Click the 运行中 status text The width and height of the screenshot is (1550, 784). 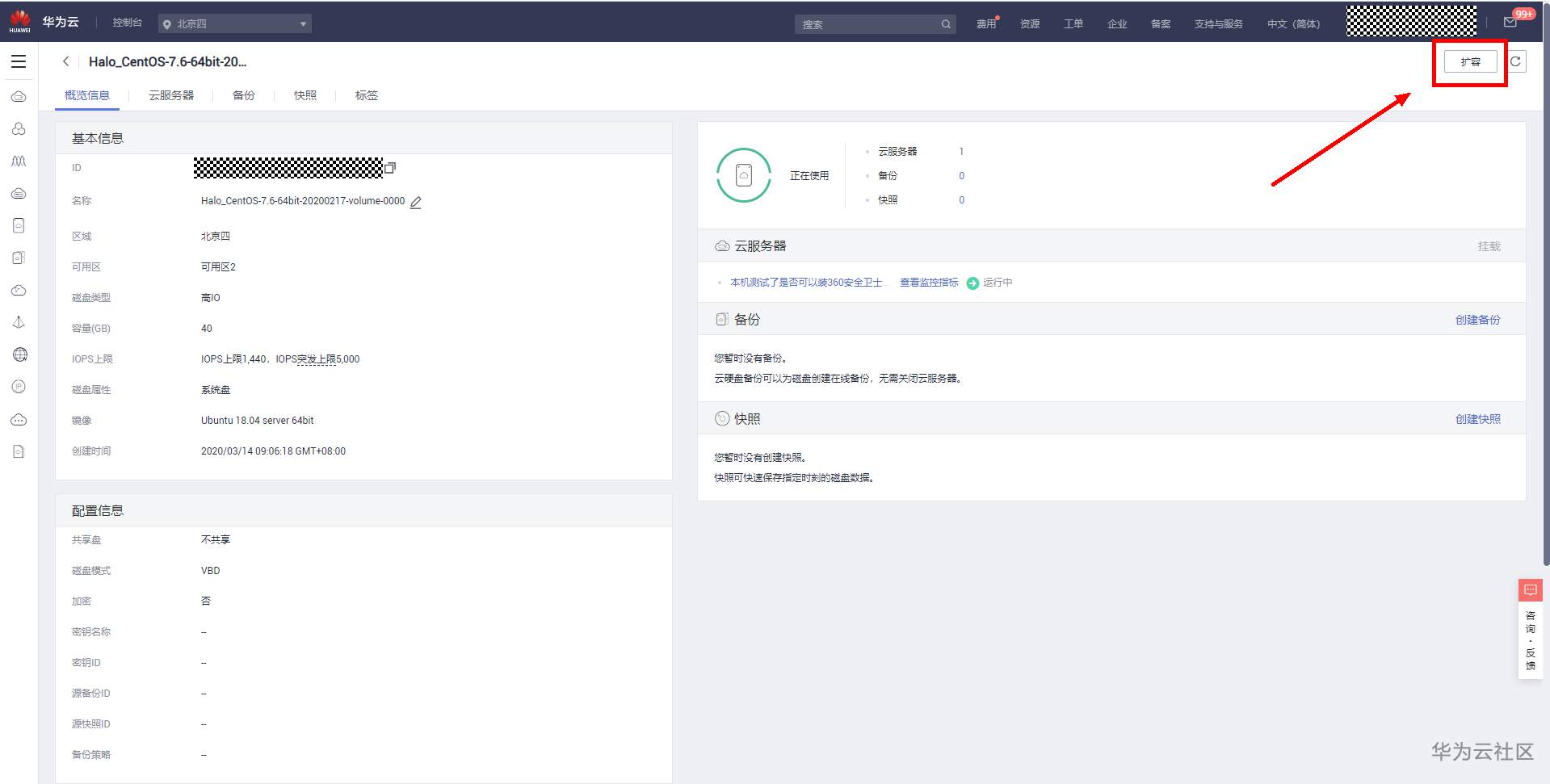998,283
